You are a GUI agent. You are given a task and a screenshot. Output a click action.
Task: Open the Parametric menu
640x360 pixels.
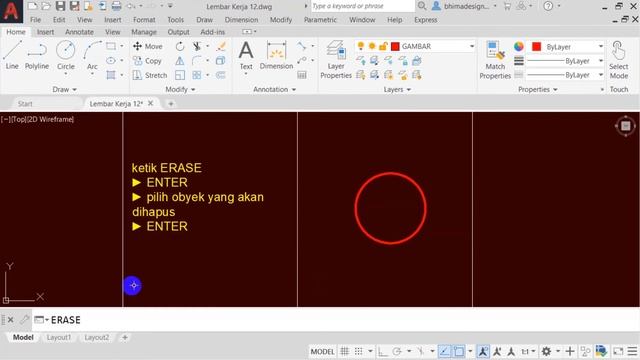(x=320, y=20)
